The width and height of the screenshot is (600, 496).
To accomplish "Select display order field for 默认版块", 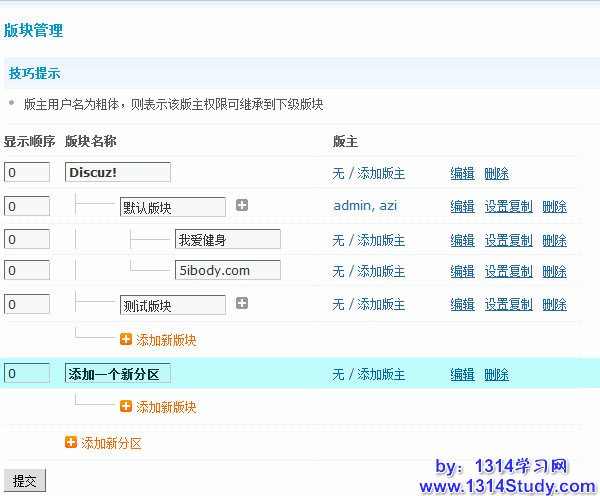I will click(x=27, y=206).
